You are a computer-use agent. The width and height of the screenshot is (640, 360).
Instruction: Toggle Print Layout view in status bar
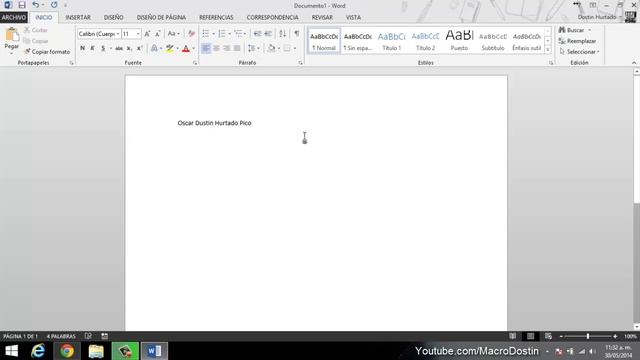pyautogui.click(x=530, y=336)
